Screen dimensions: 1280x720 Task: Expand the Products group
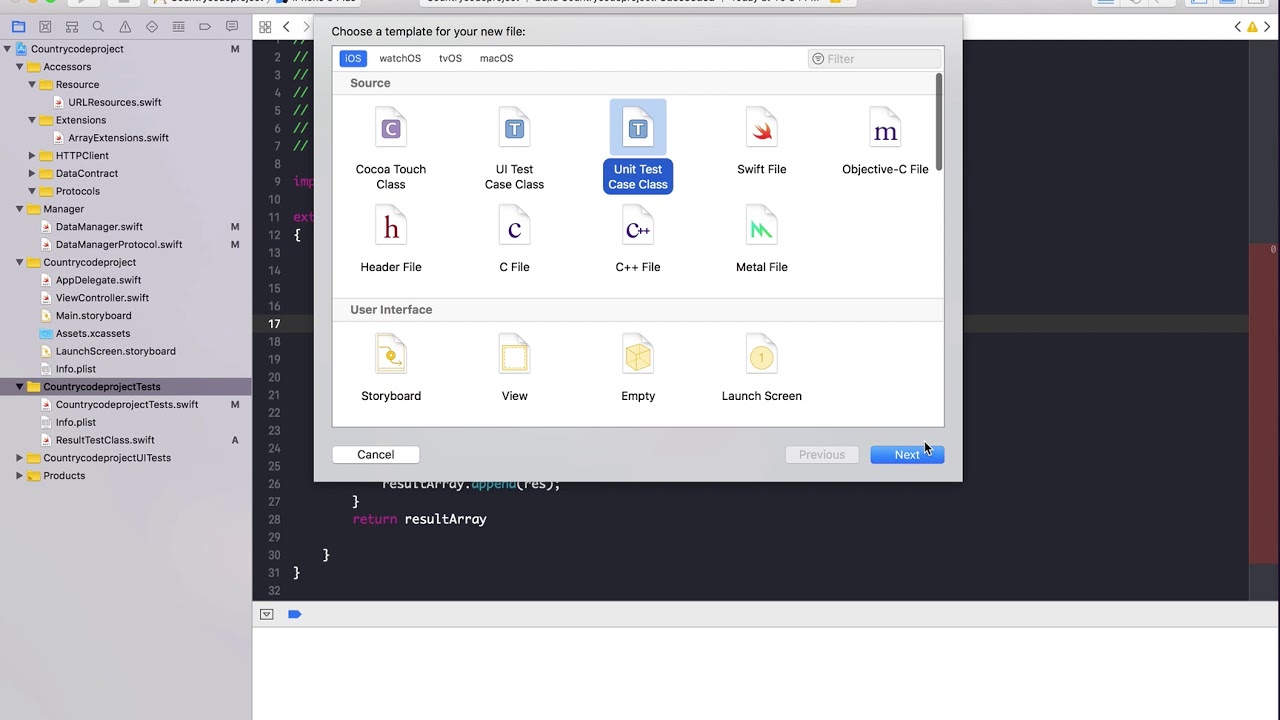19,476
